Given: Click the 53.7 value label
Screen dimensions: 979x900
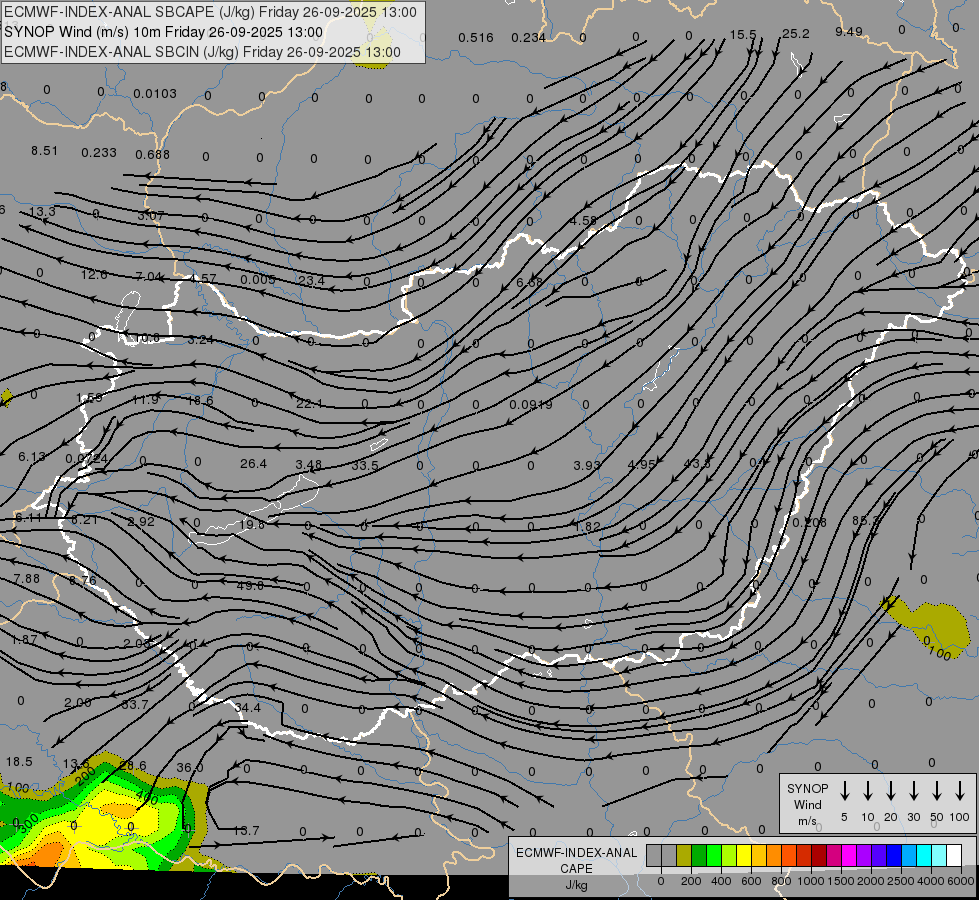Looking at the screenshot, I should click(135, 705).
